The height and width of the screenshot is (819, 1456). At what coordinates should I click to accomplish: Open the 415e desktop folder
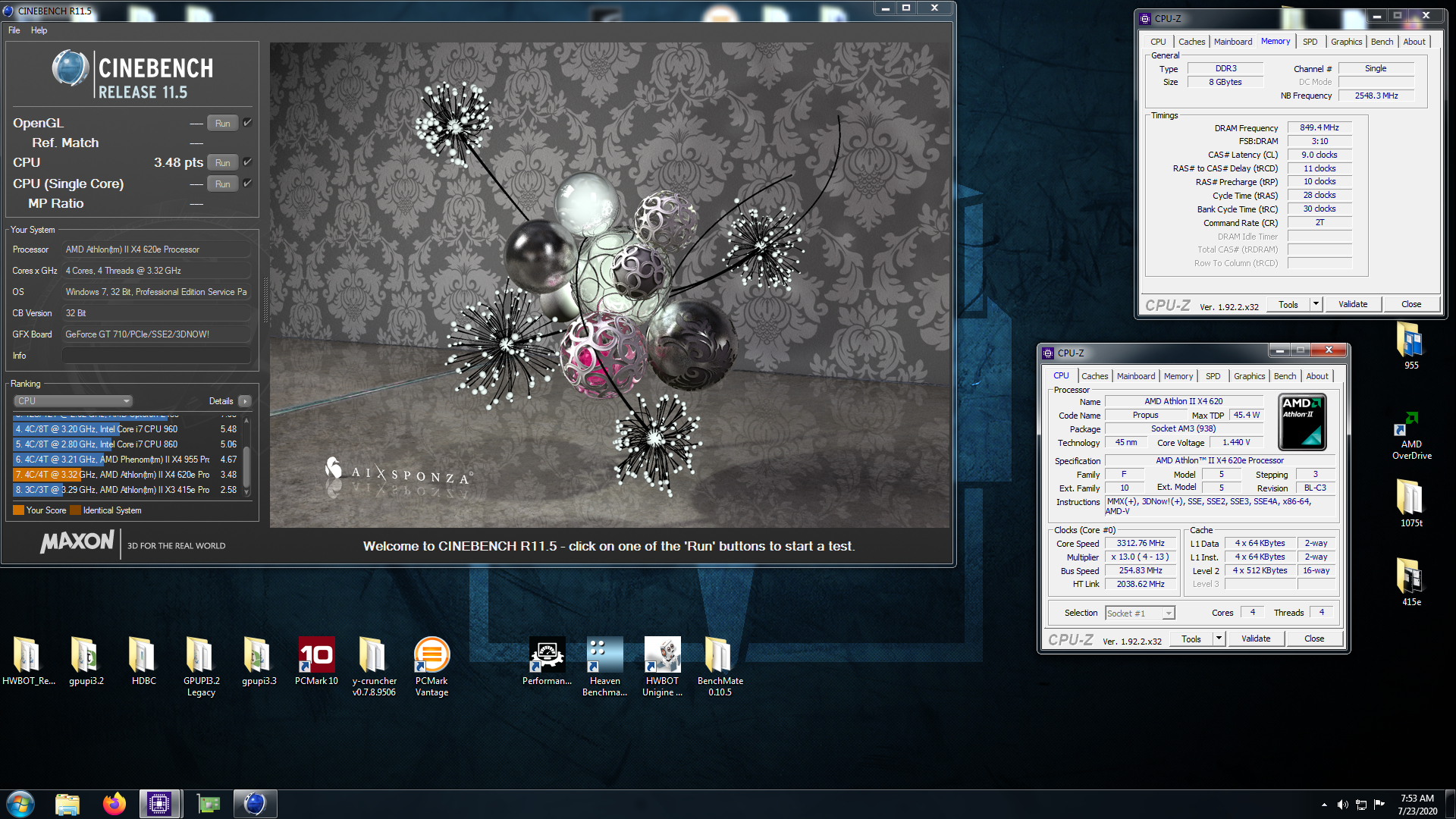[x=1410, y=582]
